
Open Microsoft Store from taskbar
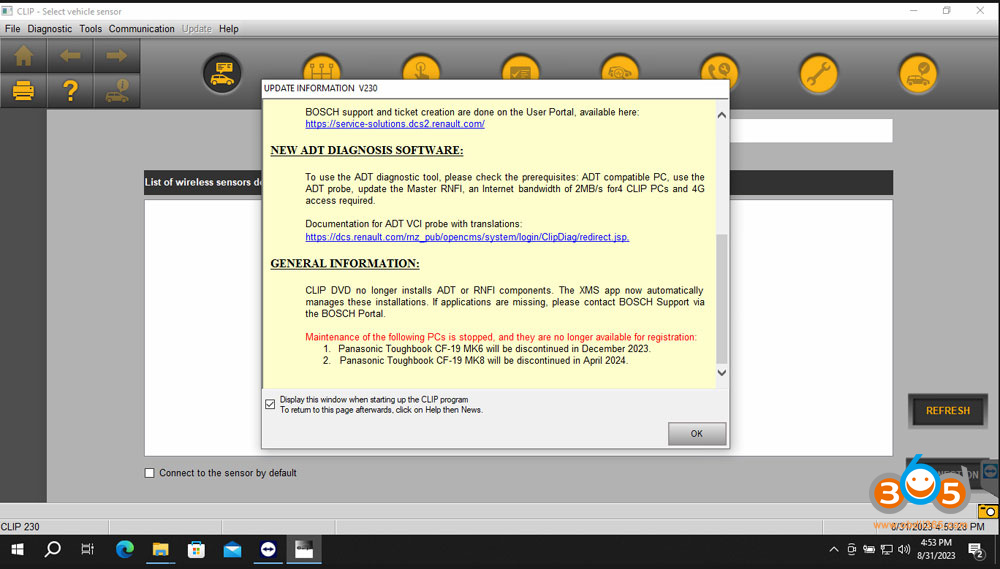pyautogui.click(x=196, y=549)
